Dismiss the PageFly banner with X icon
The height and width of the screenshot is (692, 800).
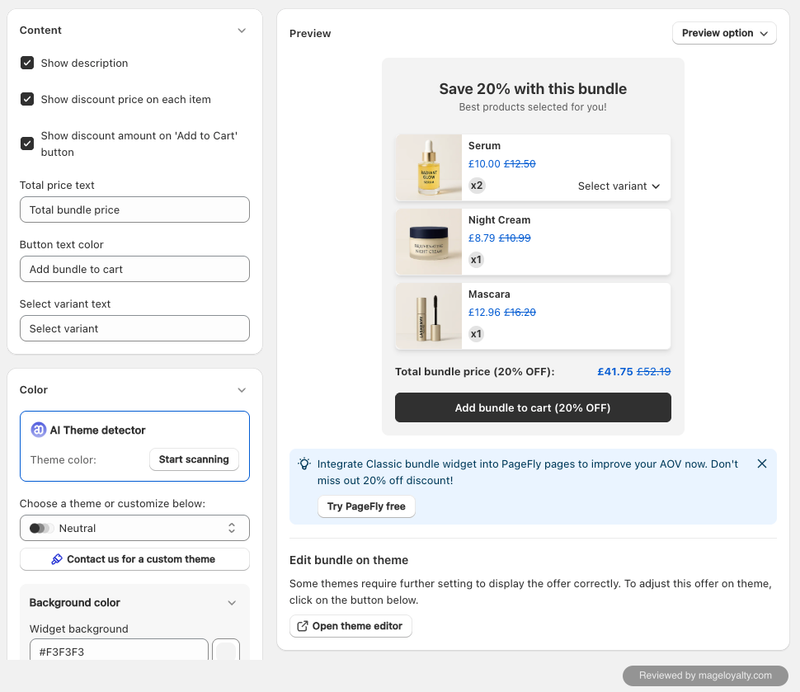[x=762, y=463]
